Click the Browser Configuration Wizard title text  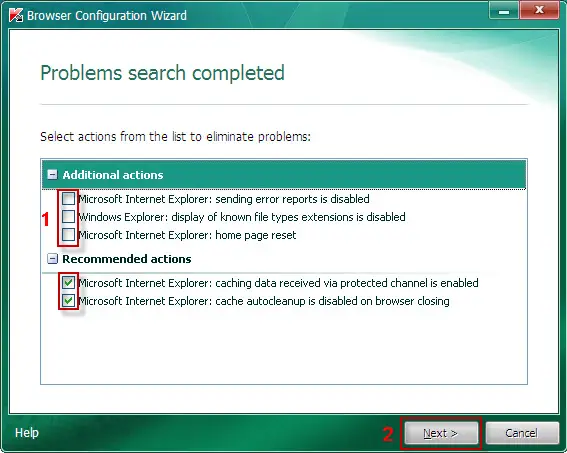point(107,16)
